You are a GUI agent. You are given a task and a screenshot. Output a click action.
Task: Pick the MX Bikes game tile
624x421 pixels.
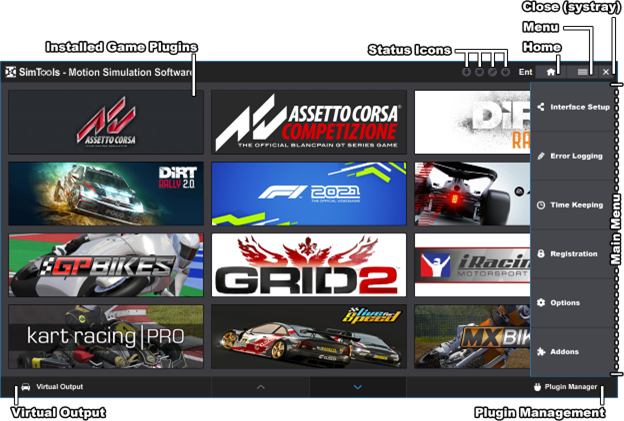coord(472,337)
